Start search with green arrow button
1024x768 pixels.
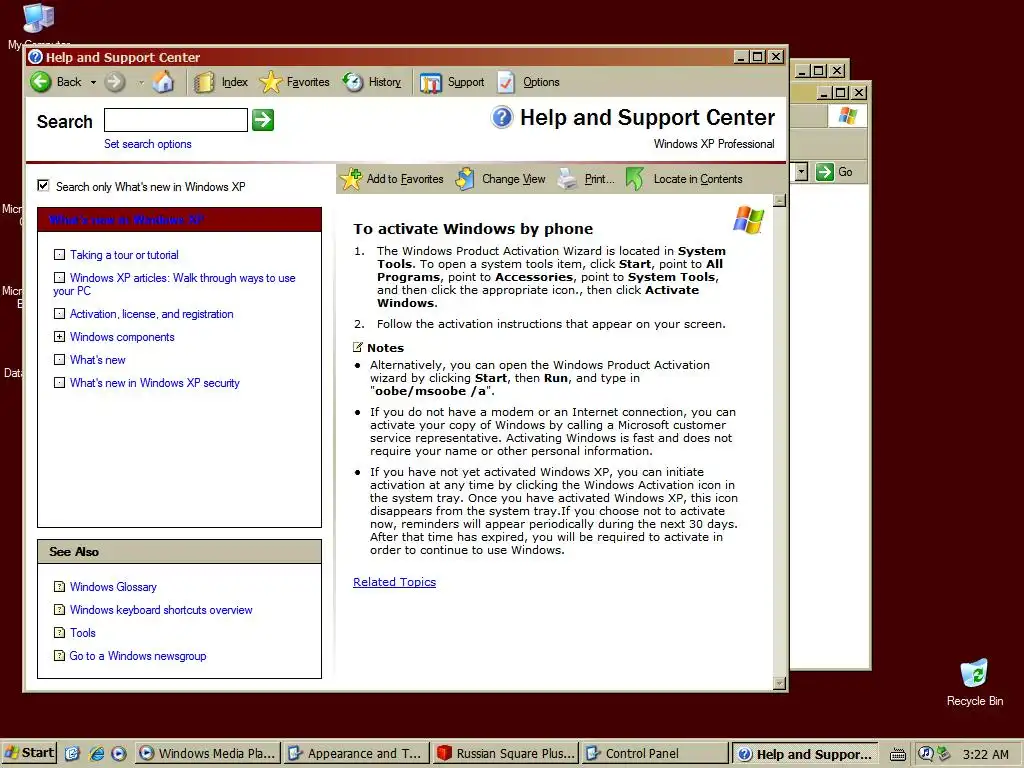click(x=263, y=120)
